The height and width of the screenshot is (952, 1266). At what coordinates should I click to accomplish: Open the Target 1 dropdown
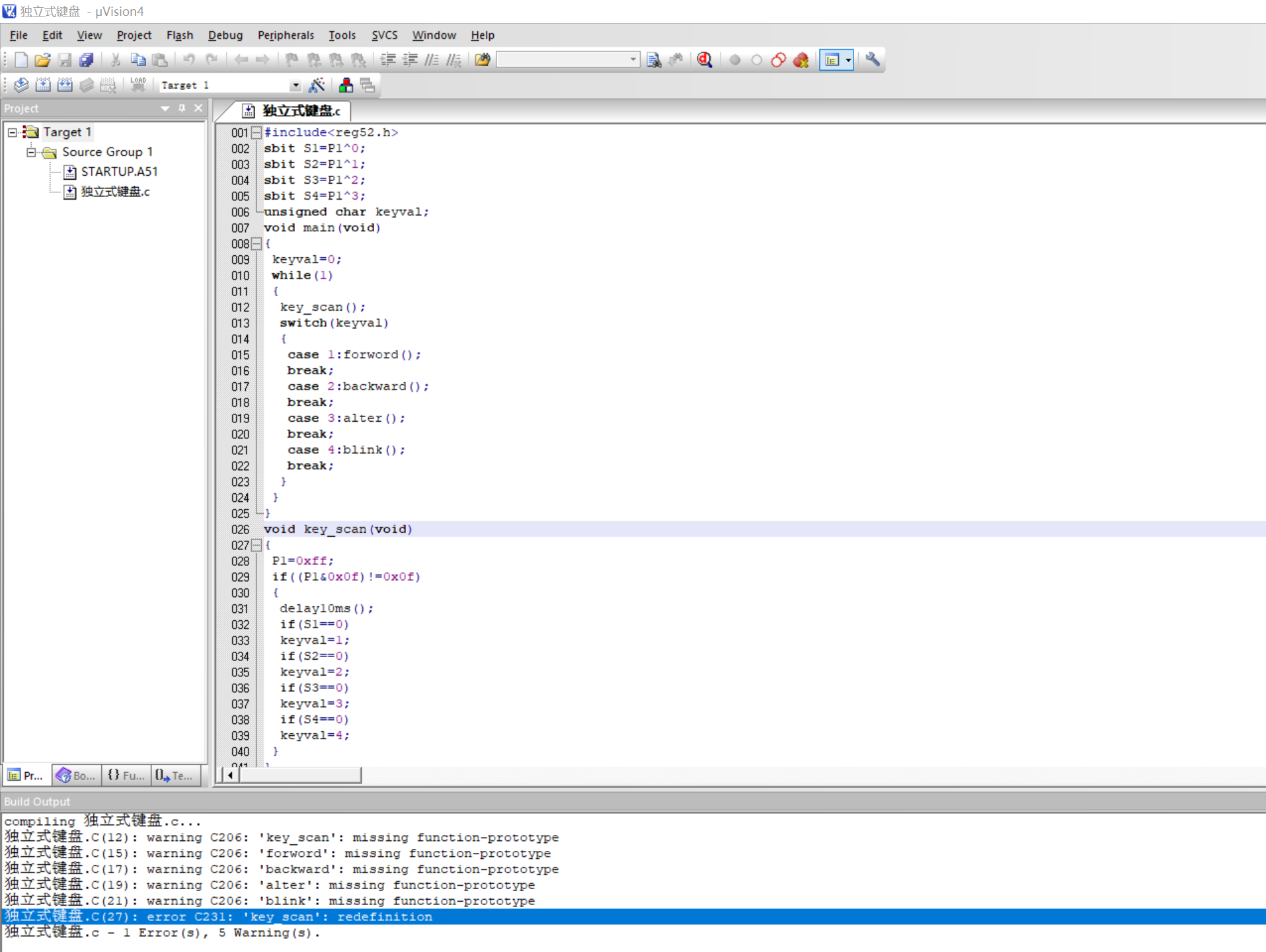295,85
